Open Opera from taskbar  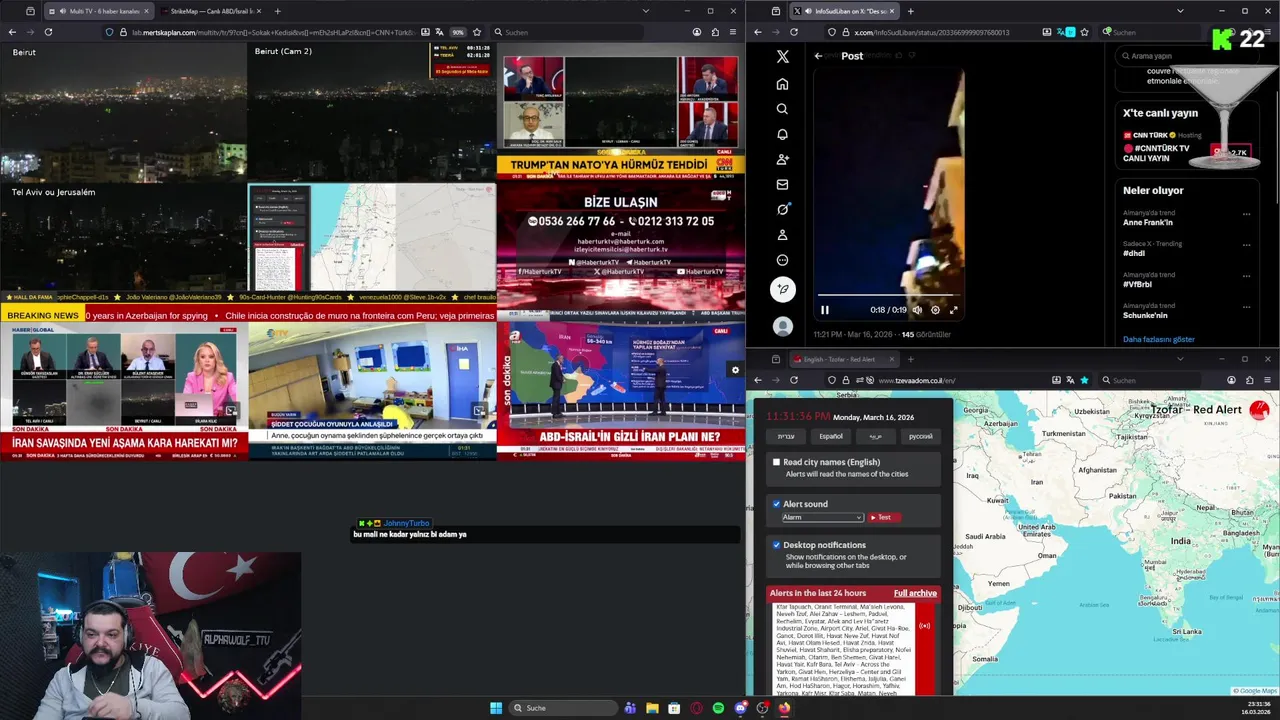[696, 708]
